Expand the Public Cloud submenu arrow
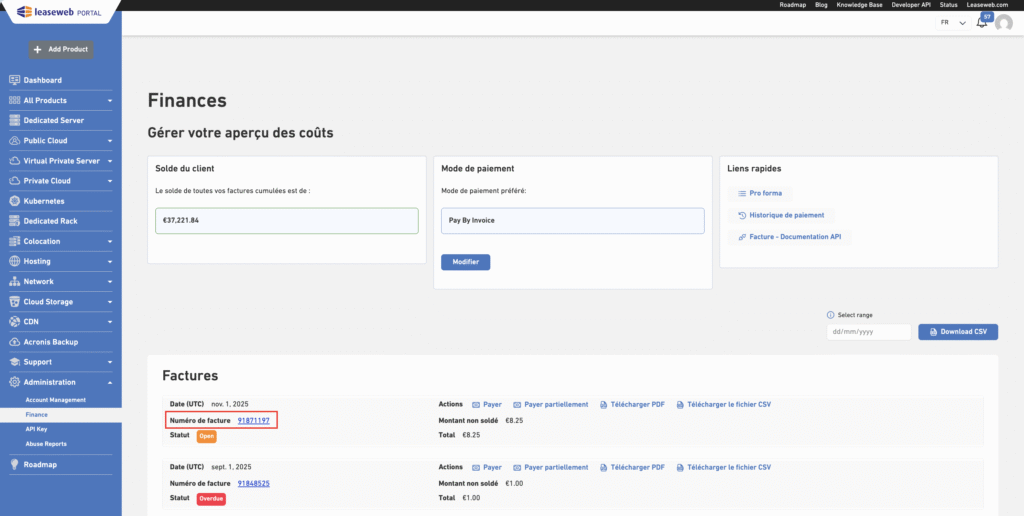 click(110, 141)
